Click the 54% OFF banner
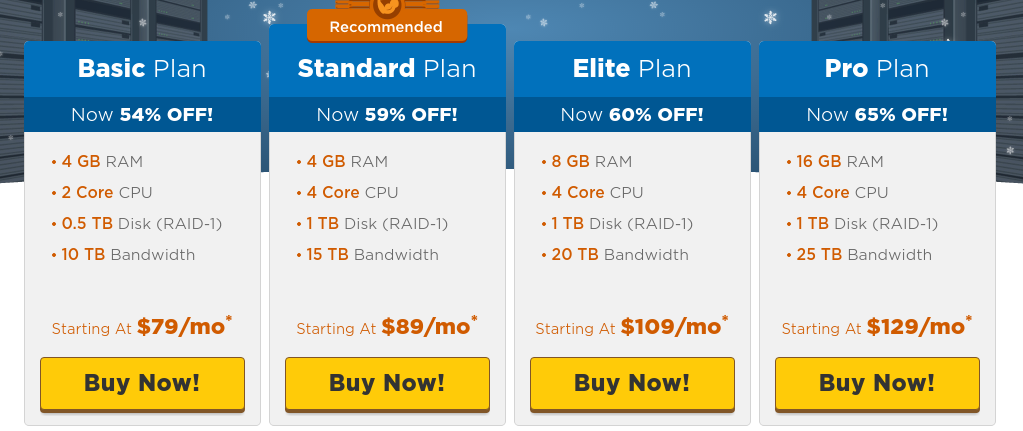This screenshot has height=431, width=1023. coord(142,115)
